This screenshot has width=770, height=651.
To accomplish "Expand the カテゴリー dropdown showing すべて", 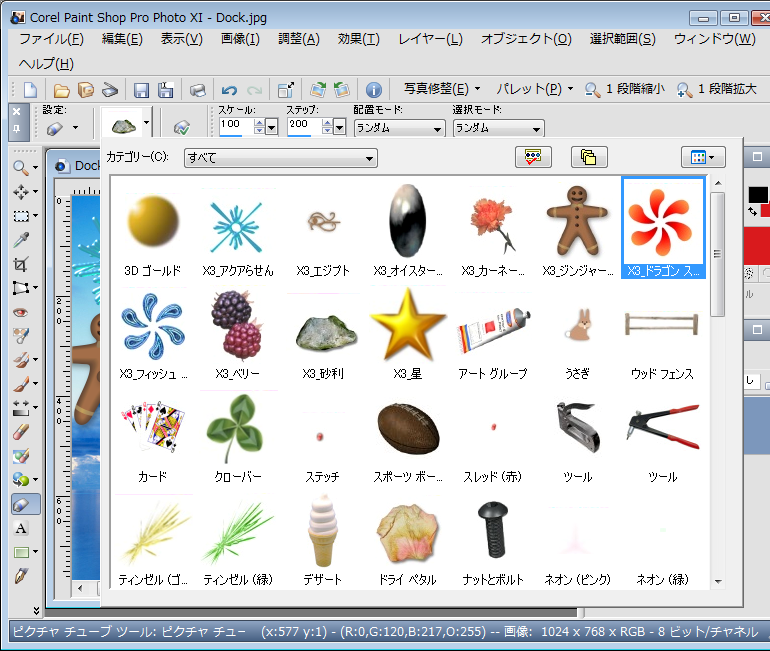I will (x=280, y=158).
